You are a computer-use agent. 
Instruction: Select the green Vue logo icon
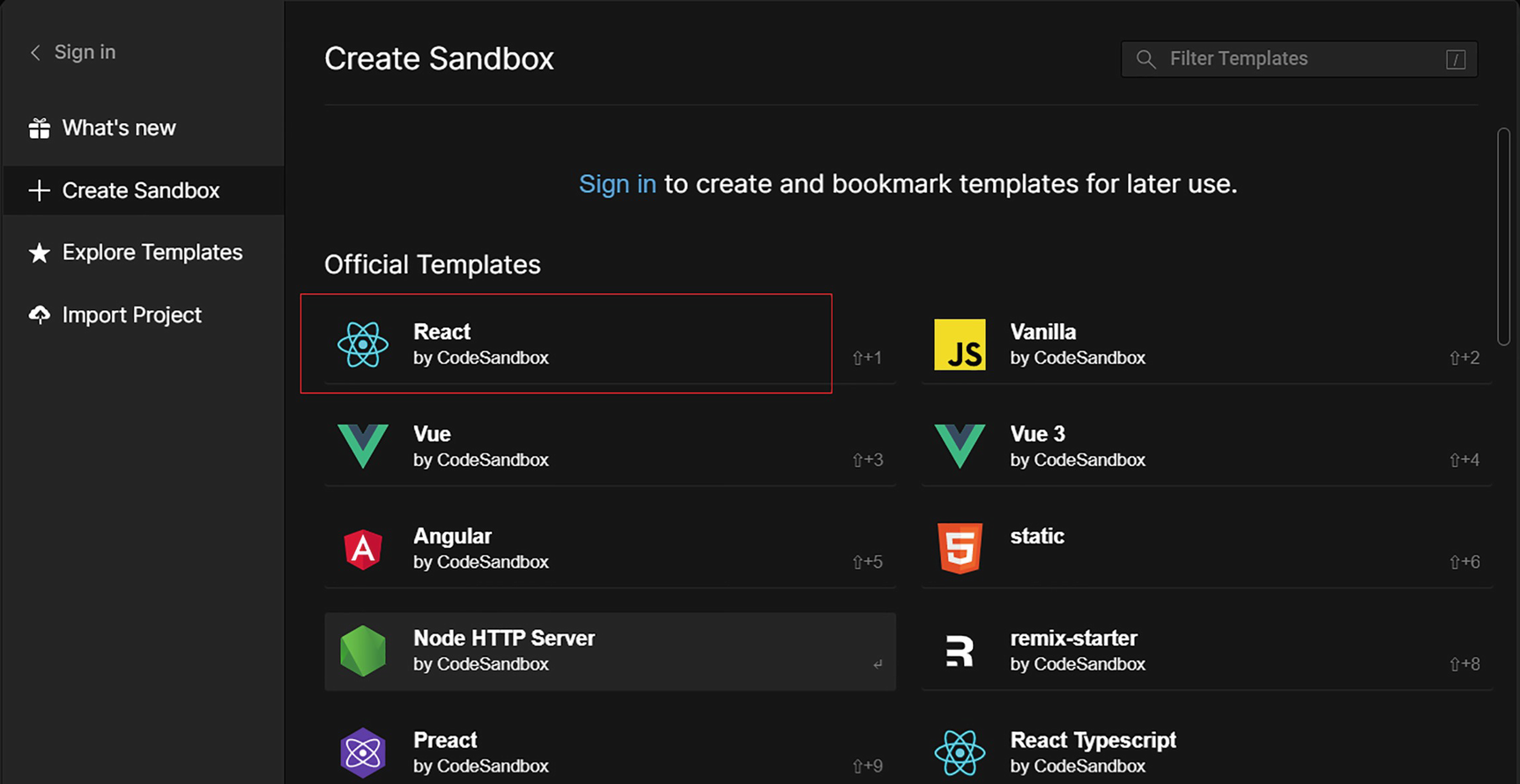pos(362,446)
